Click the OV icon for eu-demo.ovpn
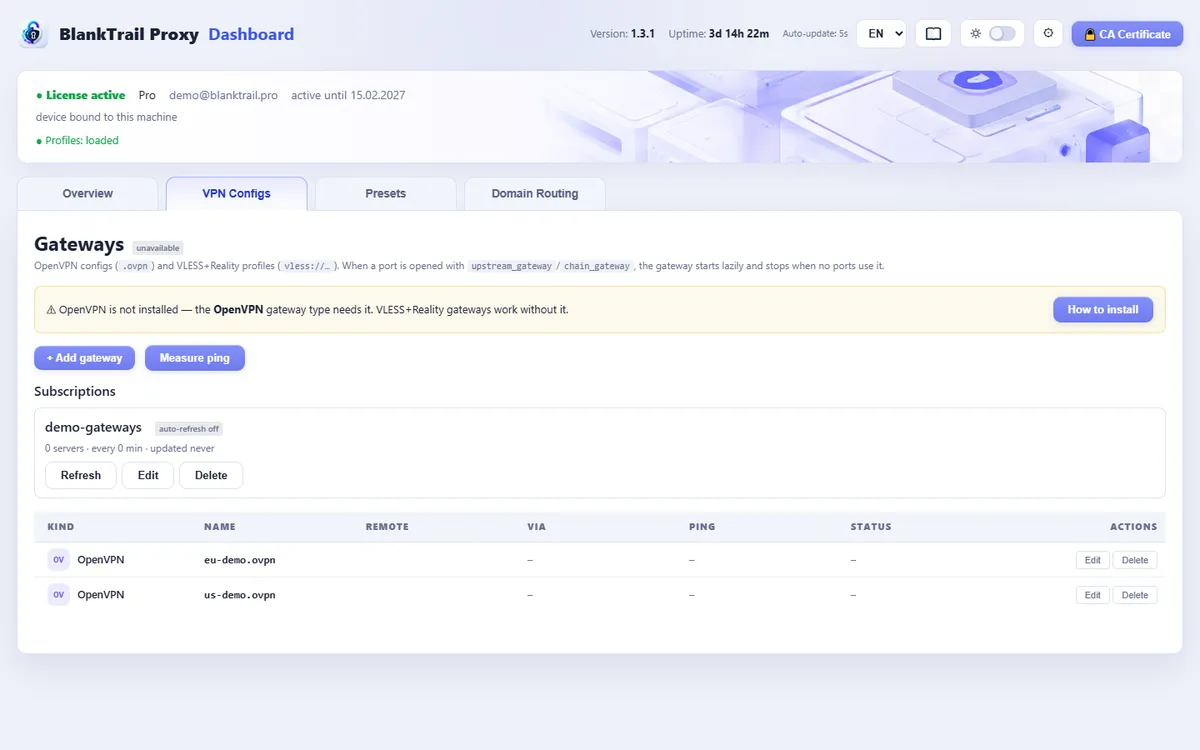1200x750 pixels. (x=58, y=560)
